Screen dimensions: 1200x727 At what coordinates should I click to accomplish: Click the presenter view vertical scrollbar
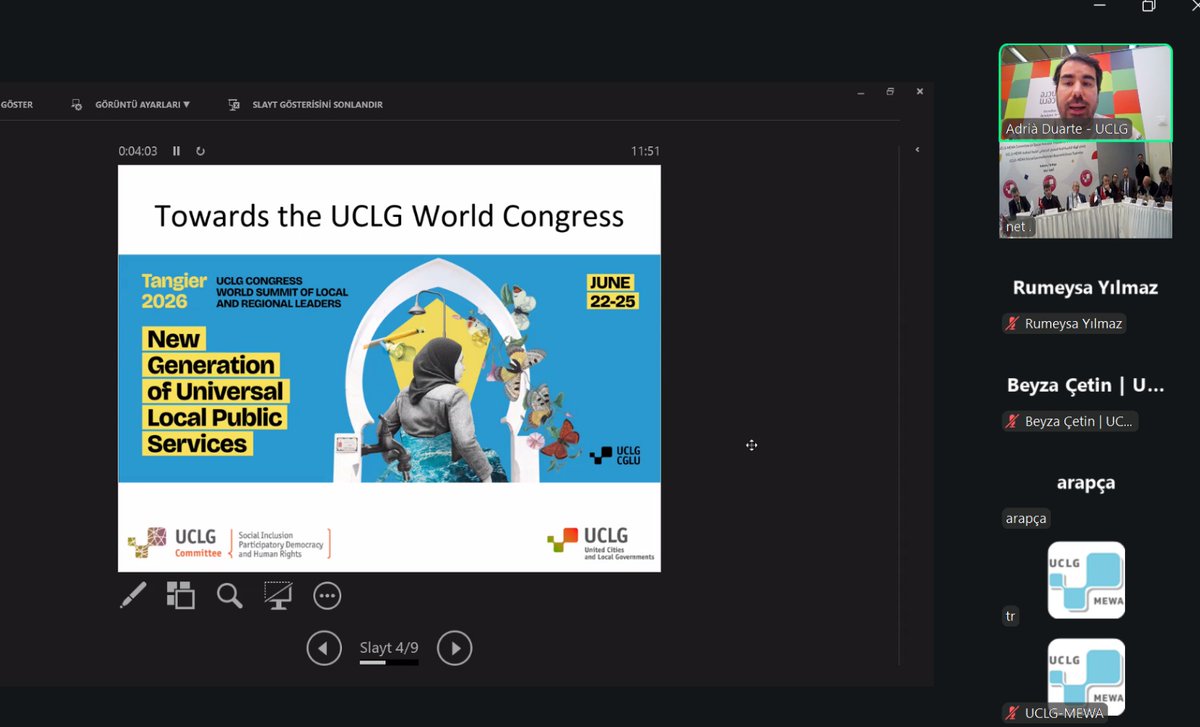[x=900, y=405]
